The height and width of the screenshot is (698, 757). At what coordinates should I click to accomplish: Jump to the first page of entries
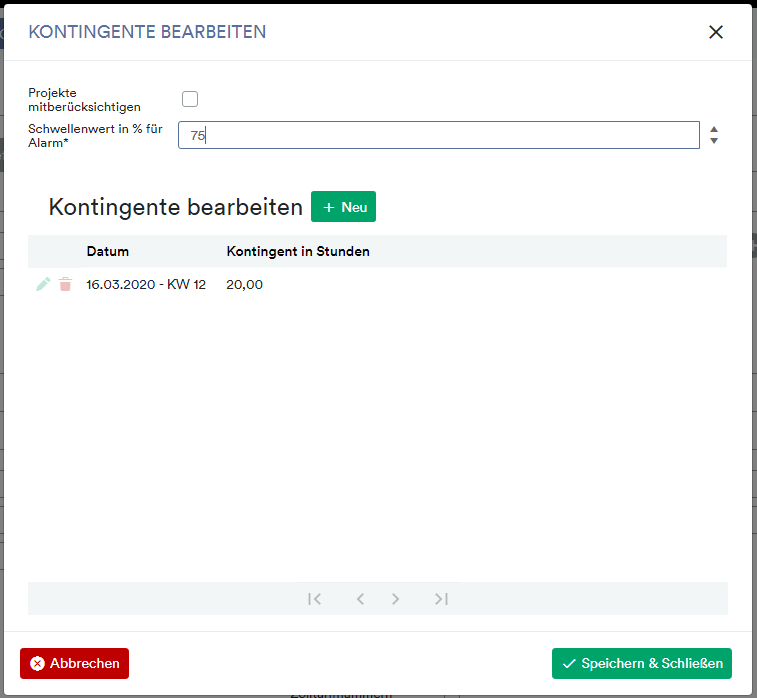314,599
